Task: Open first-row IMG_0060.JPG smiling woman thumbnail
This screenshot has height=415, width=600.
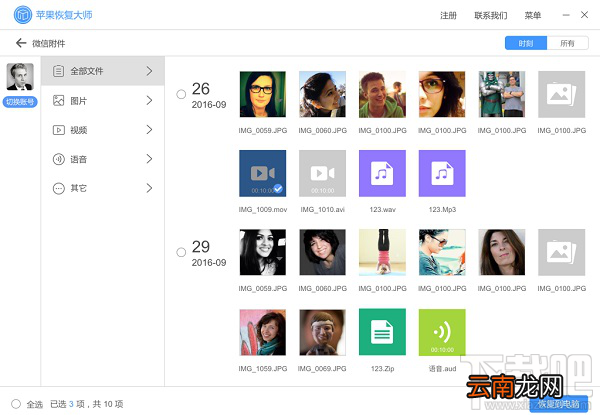Action: 322,94
